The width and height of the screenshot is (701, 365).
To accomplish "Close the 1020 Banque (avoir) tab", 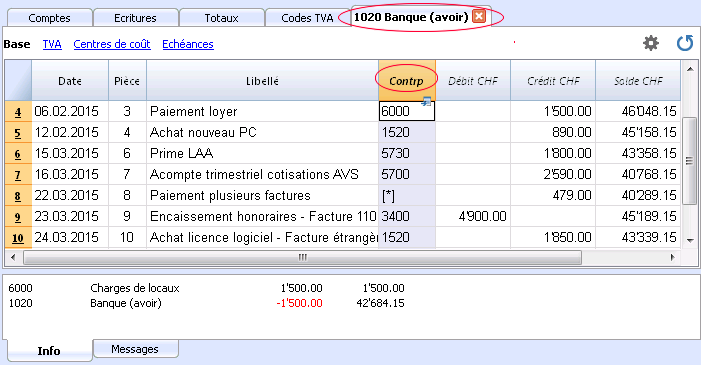I will point(479,17).
